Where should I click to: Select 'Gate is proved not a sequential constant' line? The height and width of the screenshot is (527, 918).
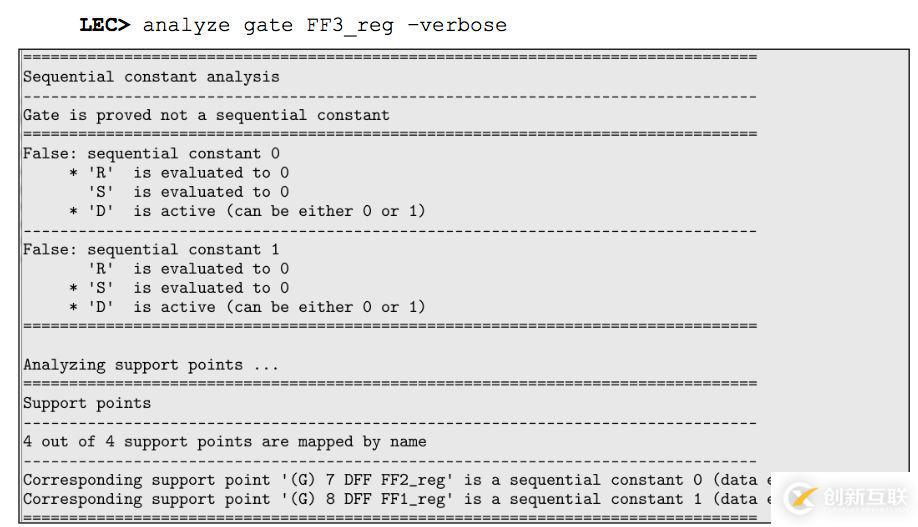tap(206, 115)
